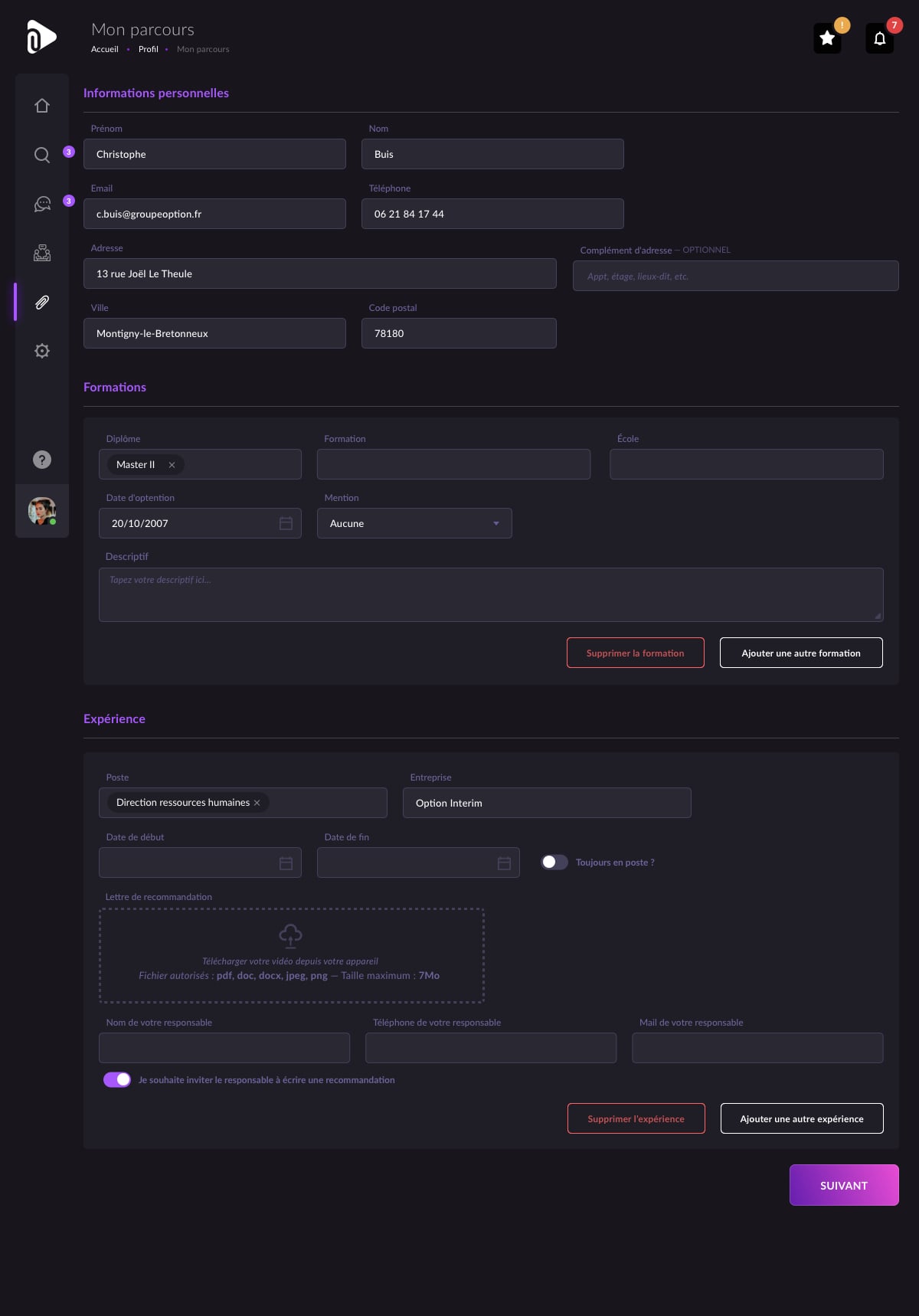
Task: Click the recommendation letter upload area
Action: pyautogui.click(x=292, y=955)
